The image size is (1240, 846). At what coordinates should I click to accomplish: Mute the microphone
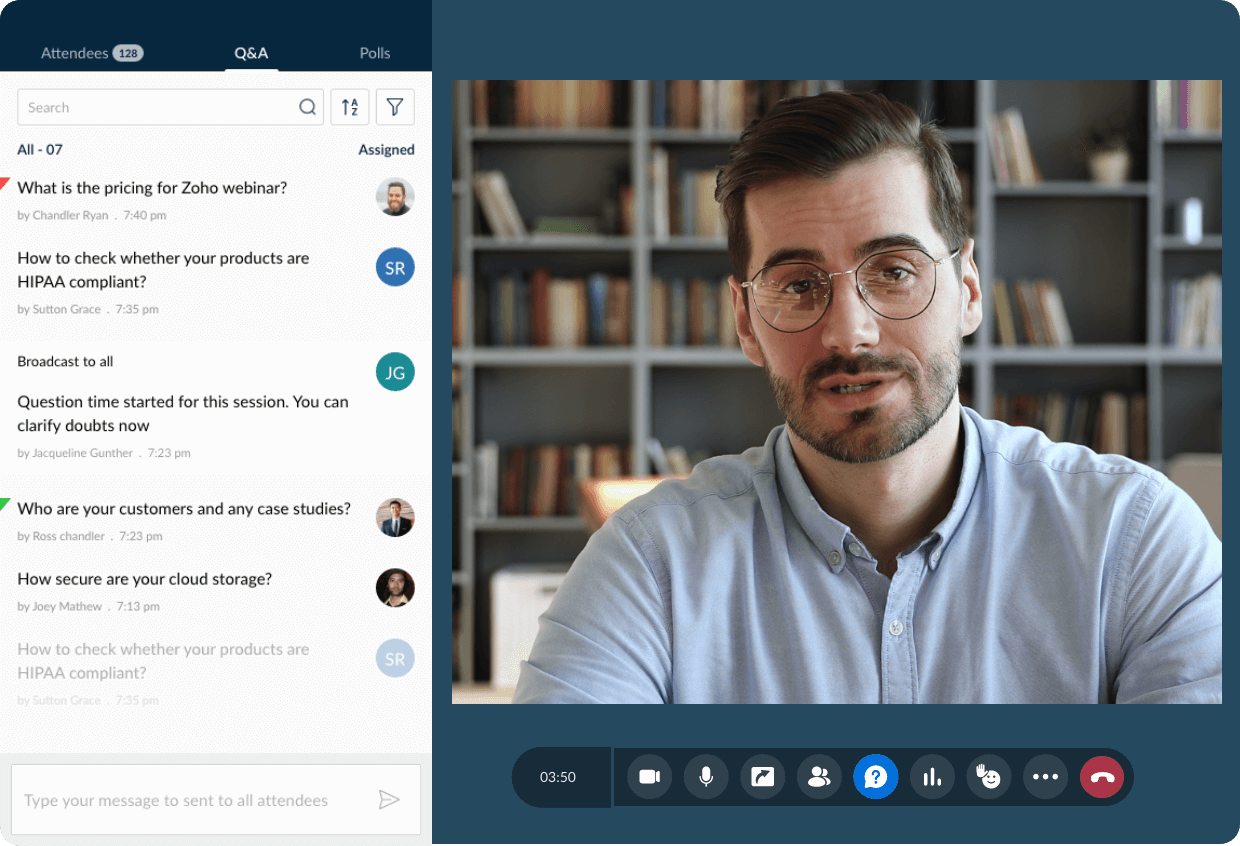pos(706,777)
